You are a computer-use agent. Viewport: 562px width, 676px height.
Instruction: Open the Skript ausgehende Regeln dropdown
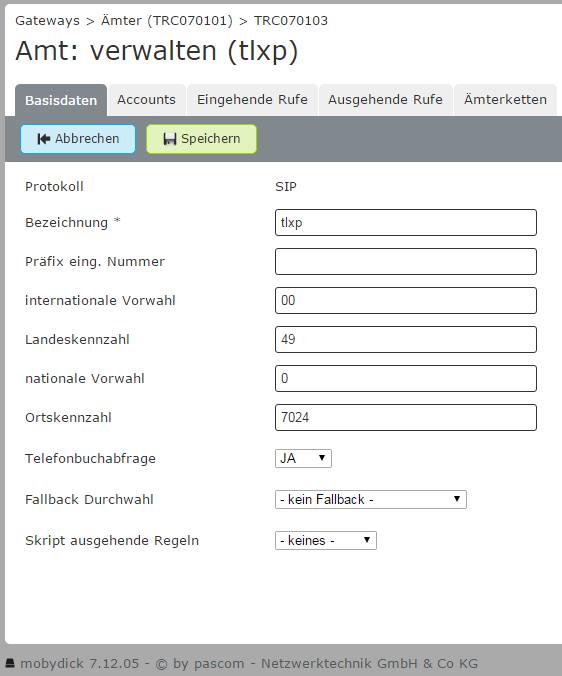pyautogui.click(x=326, y=540)
